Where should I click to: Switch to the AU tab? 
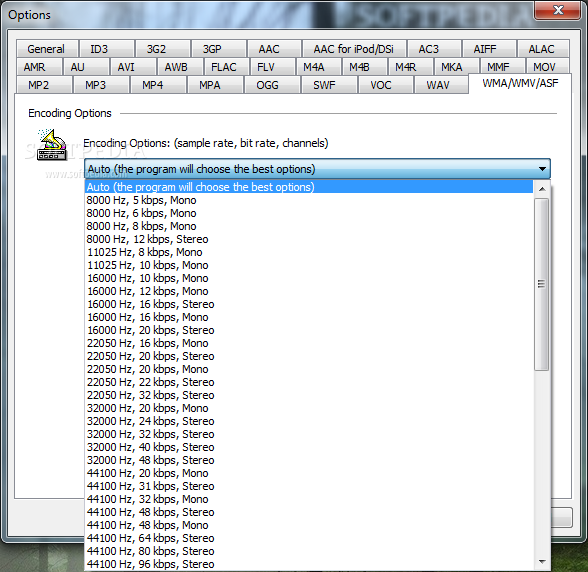(x=86, y=67)
